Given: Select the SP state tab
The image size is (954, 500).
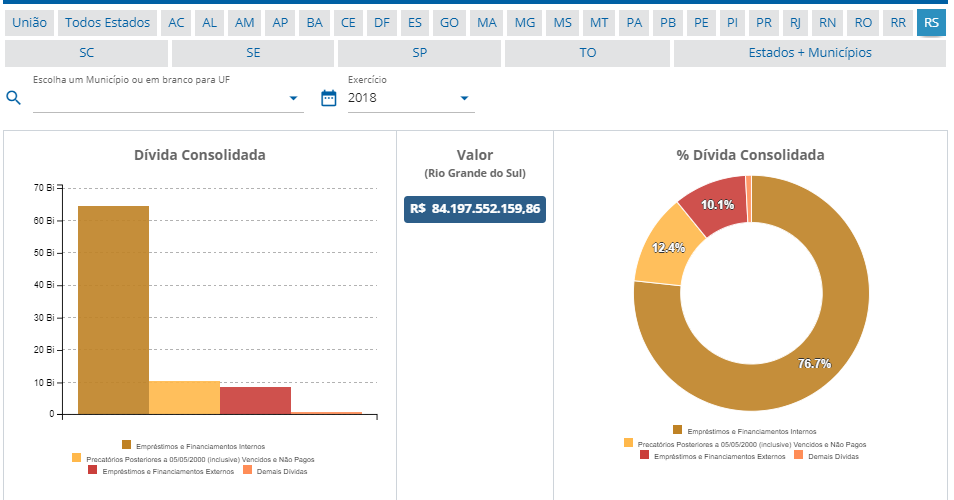Looking at the screenshot, I should click(x=419, y=53).
